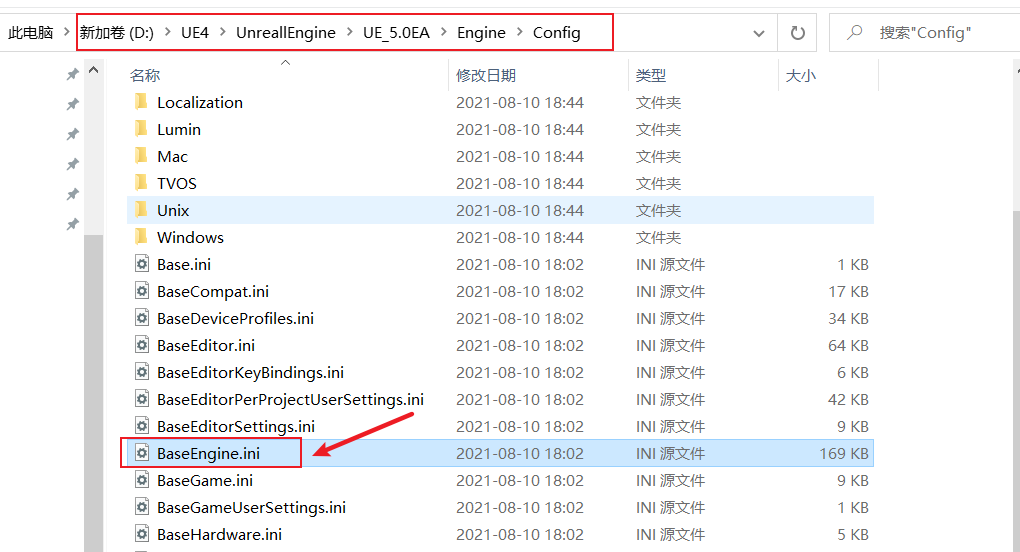
Task: Select the BaseCompat.ini file name
Action: 213,291
